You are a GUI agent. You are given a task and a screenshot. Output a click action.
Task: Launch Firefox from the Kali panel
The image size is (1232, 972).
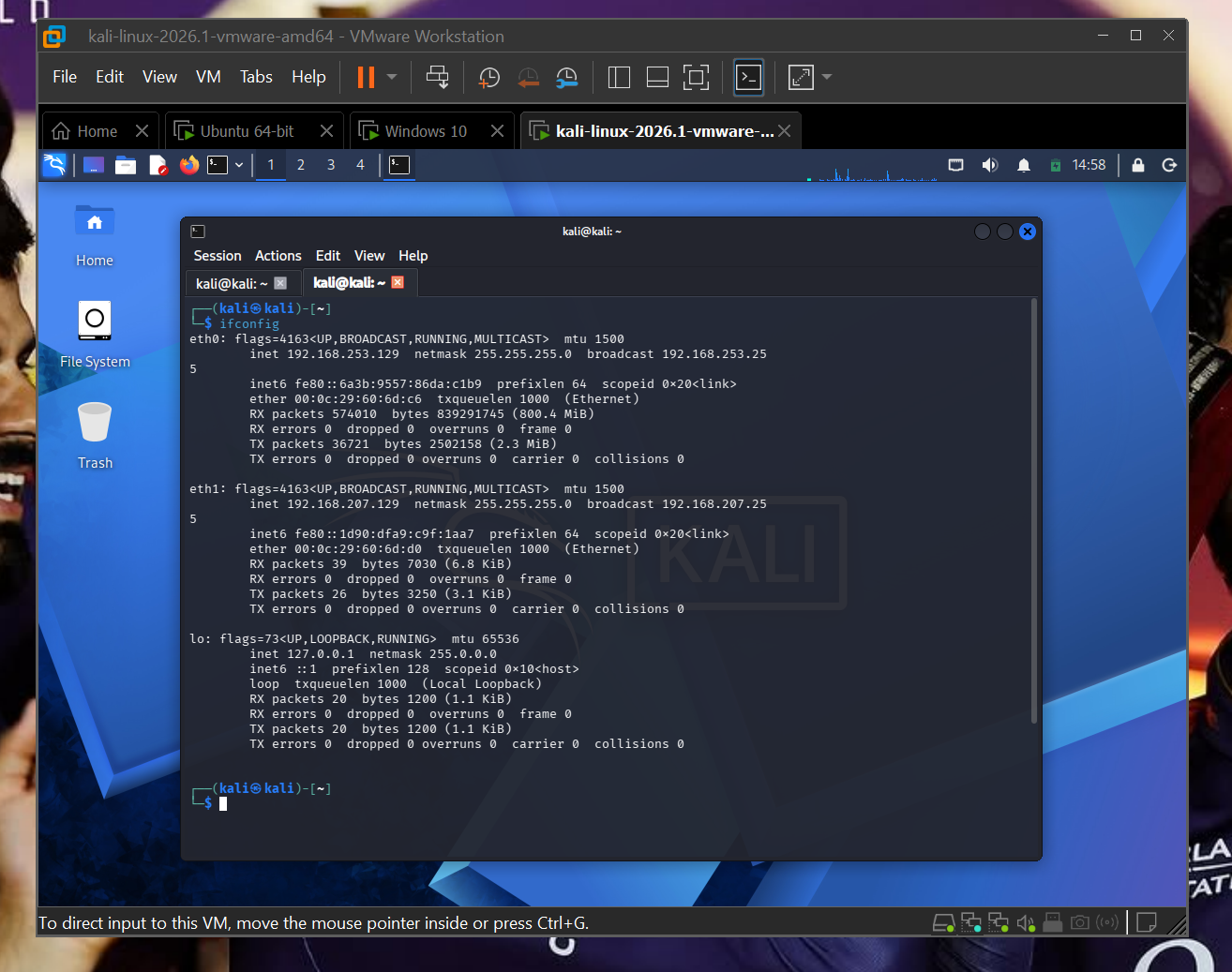(x=189, y=165)
